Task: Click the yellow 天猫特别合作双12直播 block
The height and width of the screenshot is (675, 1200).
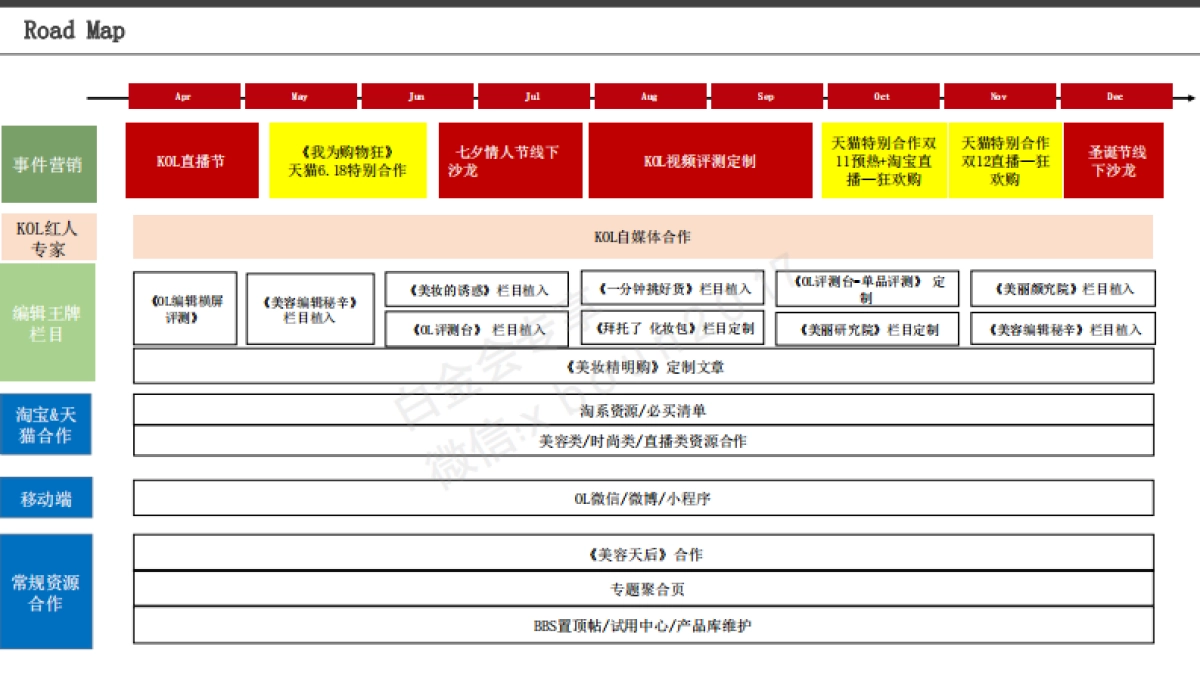Action: (x=1004, y=161)
